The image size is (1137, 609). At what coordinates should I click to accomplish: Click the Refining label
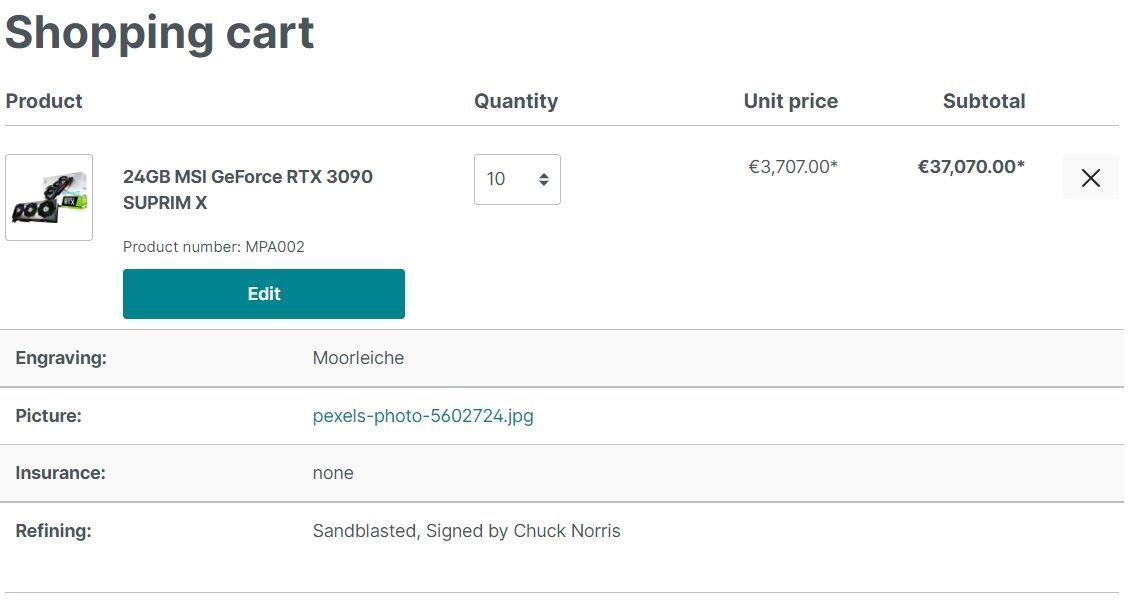click(53, 531)
